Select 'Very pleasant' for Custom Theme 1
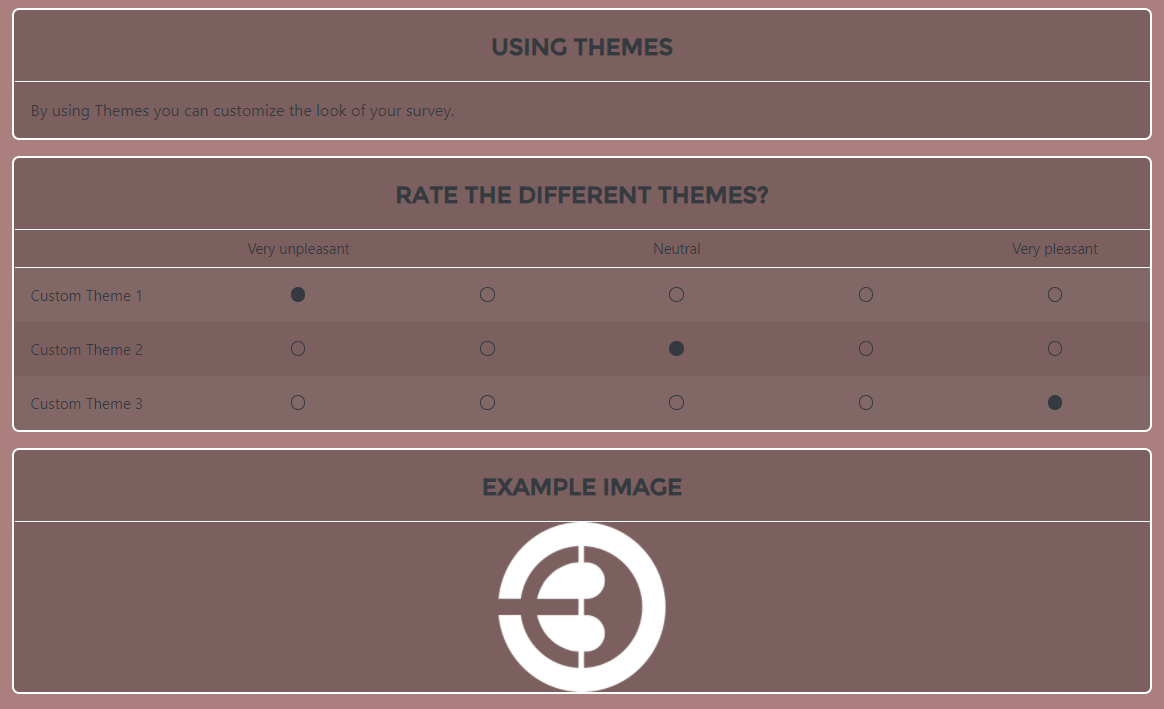Image resolution: width=1164 pixels, height=709 pixels. [1054, 294]
